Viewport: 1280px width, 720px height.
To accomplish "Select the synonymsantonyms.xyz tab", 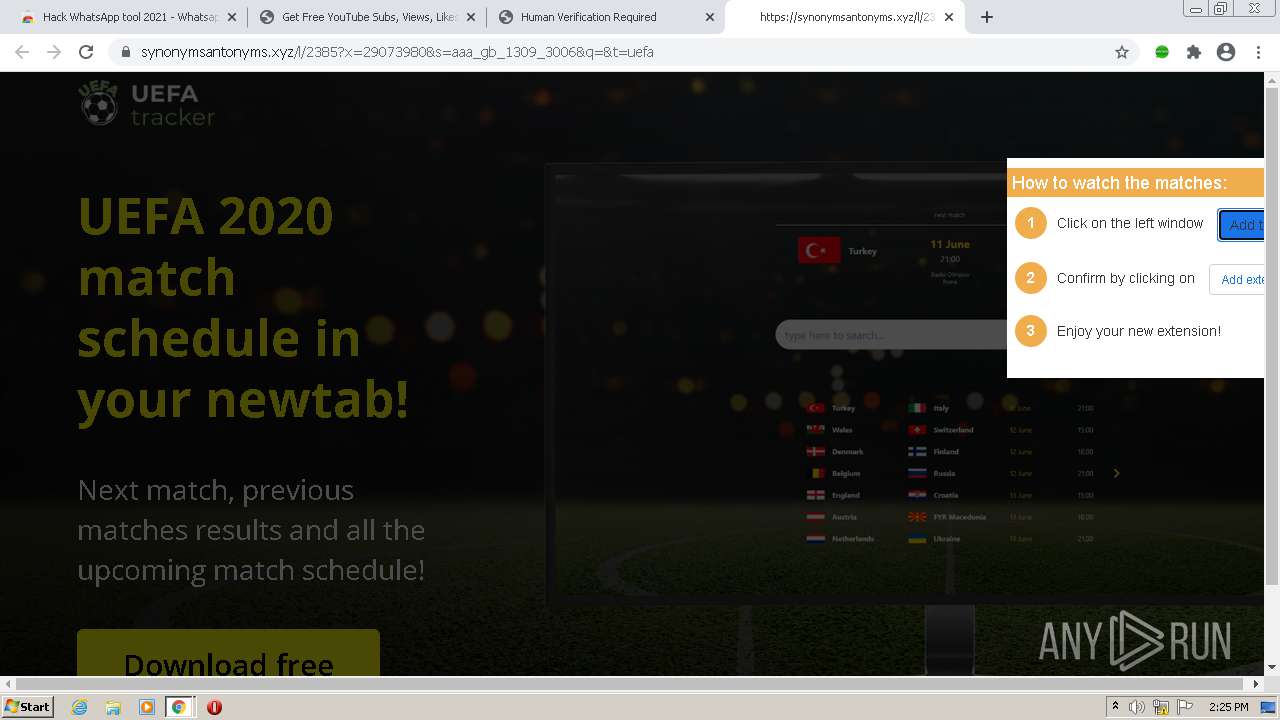I will 845,17.
